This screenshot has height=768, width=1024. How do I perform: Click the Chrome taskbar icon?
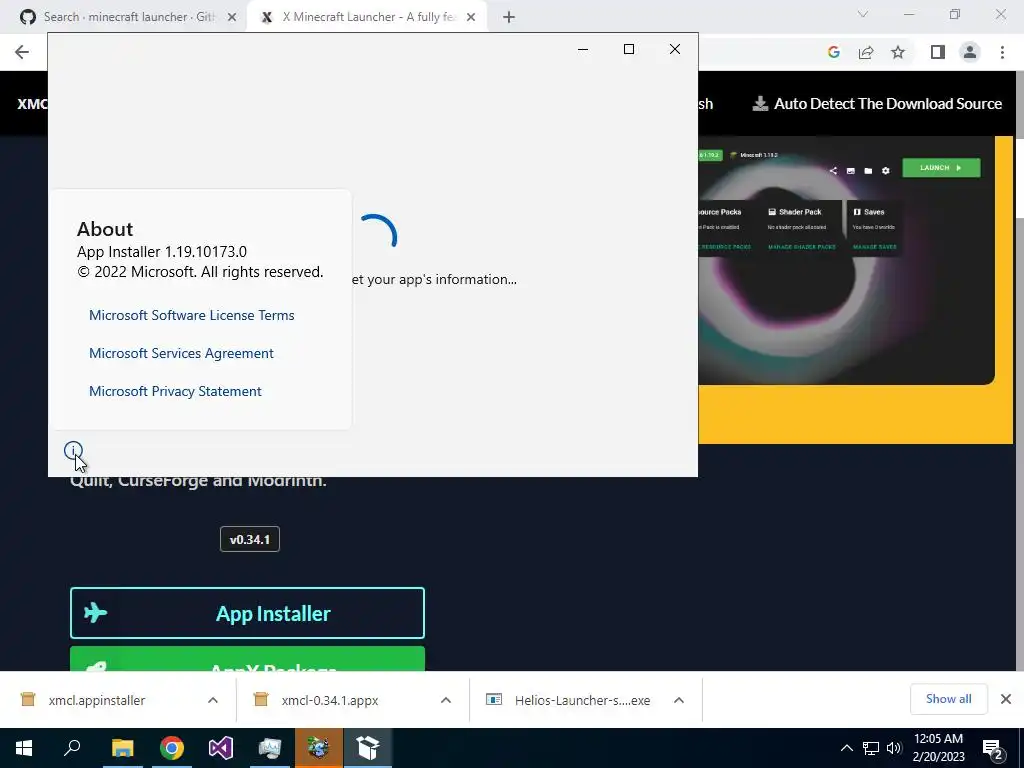pos(172,748)
